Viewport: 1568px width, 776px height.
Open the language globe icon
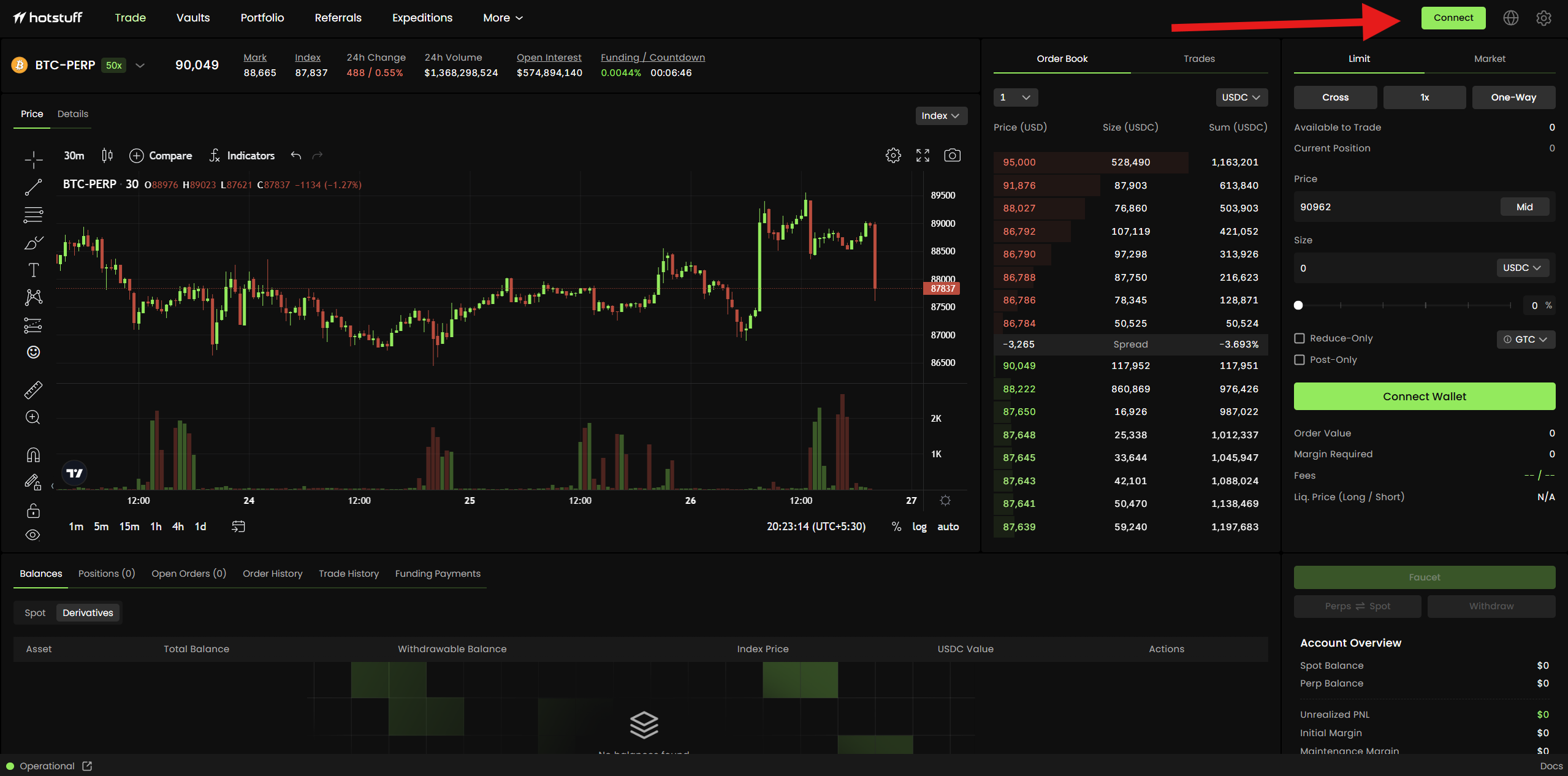pyautogui.click(x=1510, y=18)
